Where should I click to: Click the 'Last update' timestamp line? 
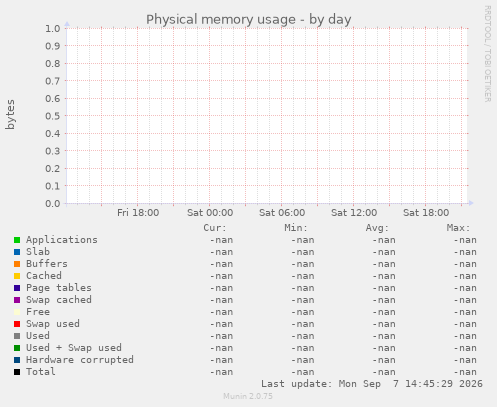(372, 384)
